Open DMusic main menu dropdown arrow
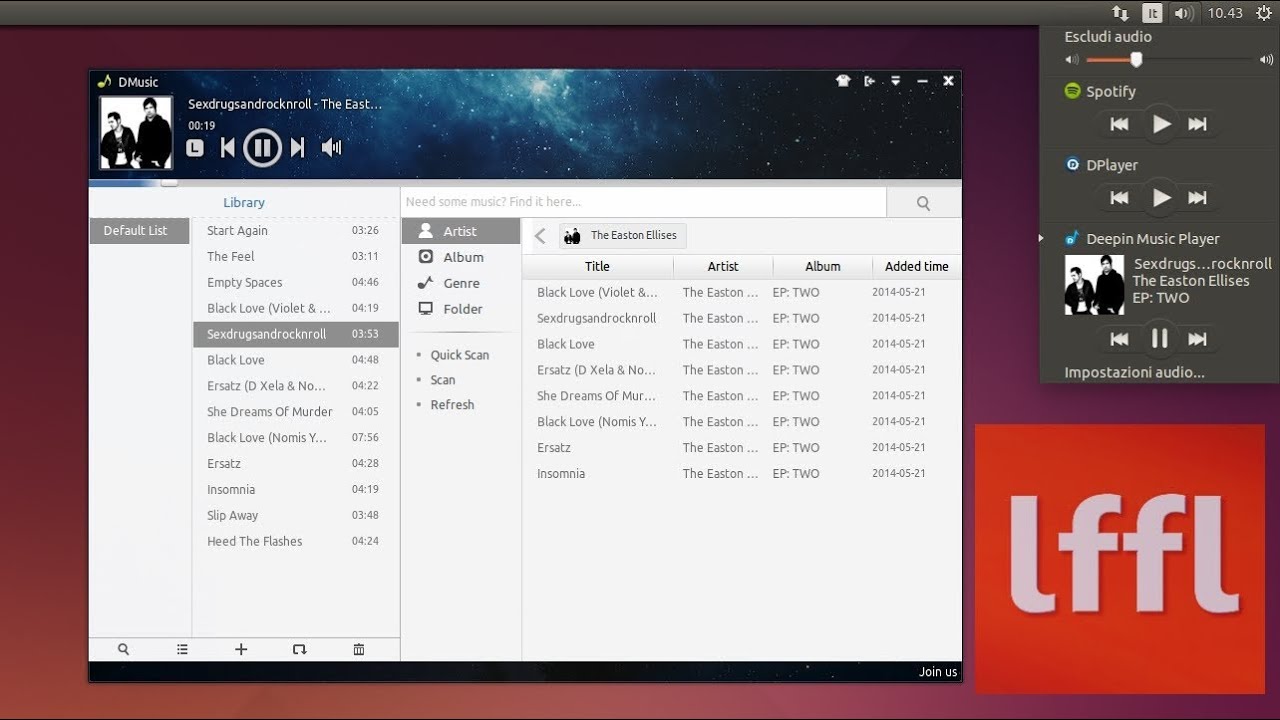 pyautogui.click(x=896, y=81)
